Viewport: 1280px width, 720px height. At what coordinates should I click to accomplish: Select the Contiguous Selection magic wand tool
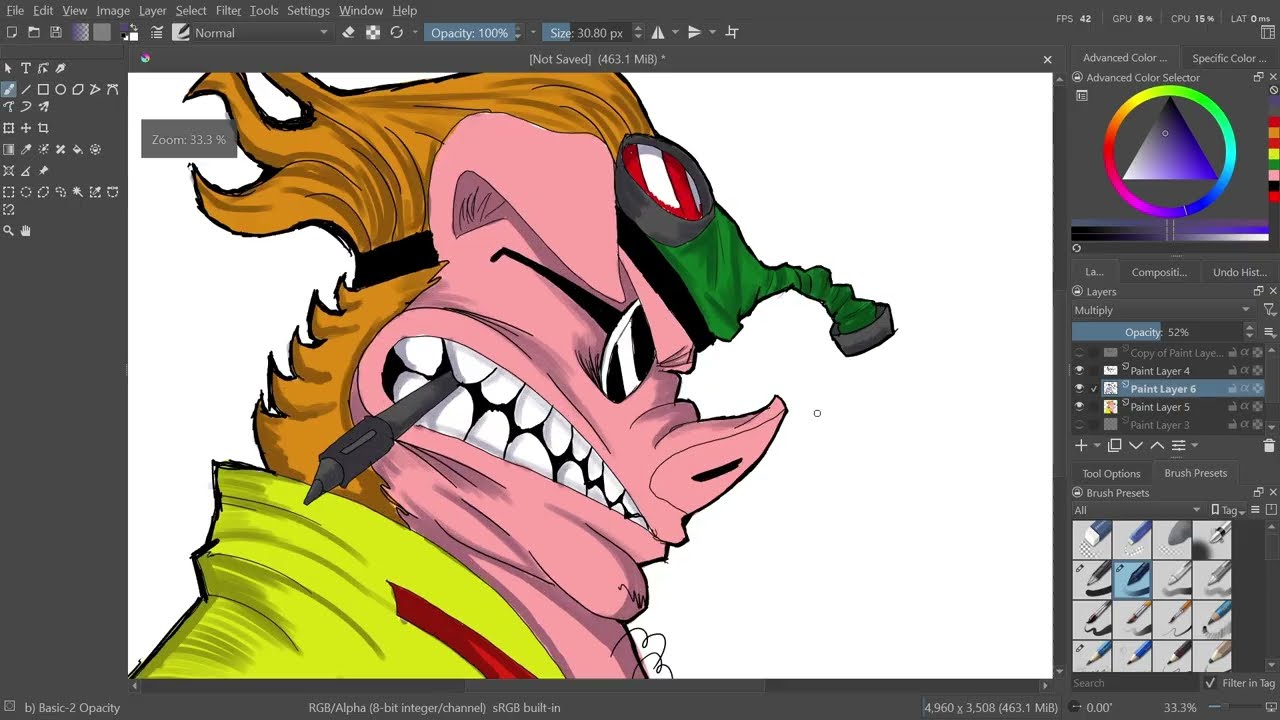click(x=77, y=192)
